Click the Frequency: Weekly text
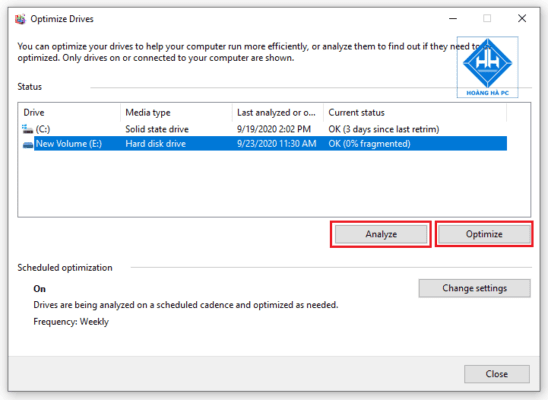 tap(71, 322)
